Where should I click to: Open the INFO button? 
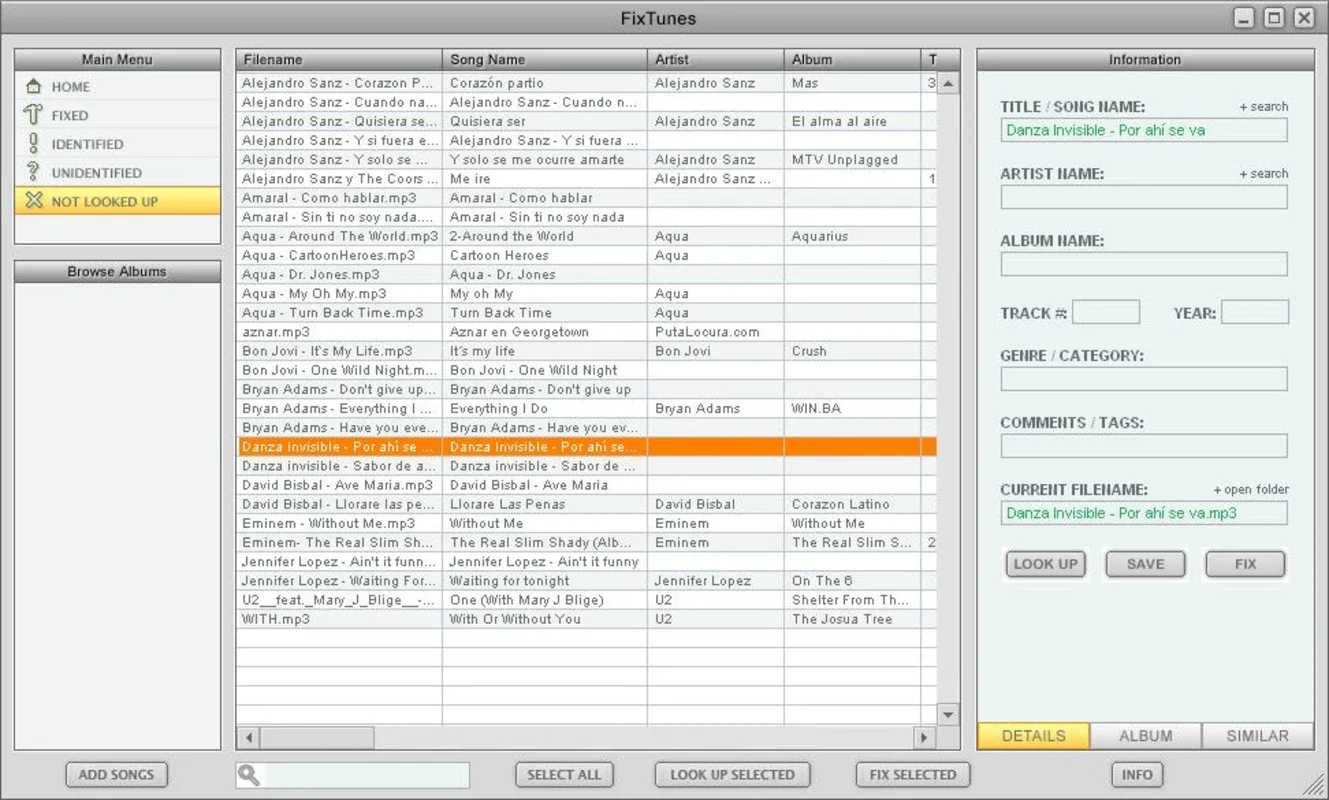pyautogui.click(x=1137, y=775)
